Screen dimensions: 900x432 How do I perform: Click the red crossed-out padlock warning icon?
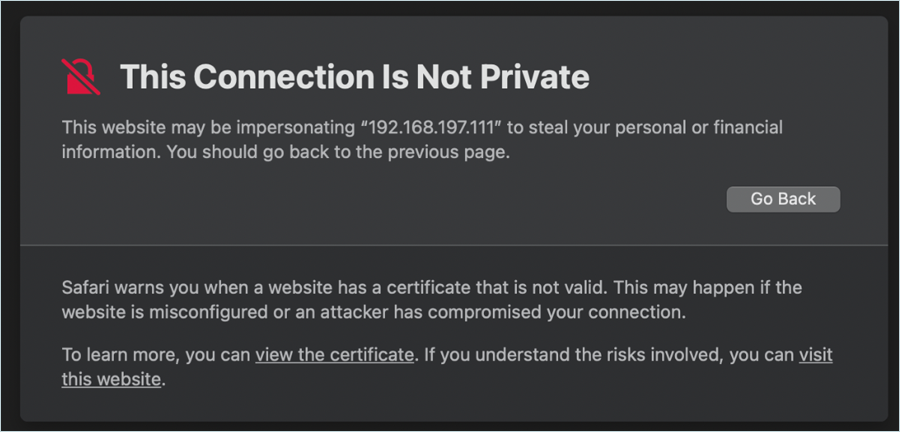[x=82, y=76]
